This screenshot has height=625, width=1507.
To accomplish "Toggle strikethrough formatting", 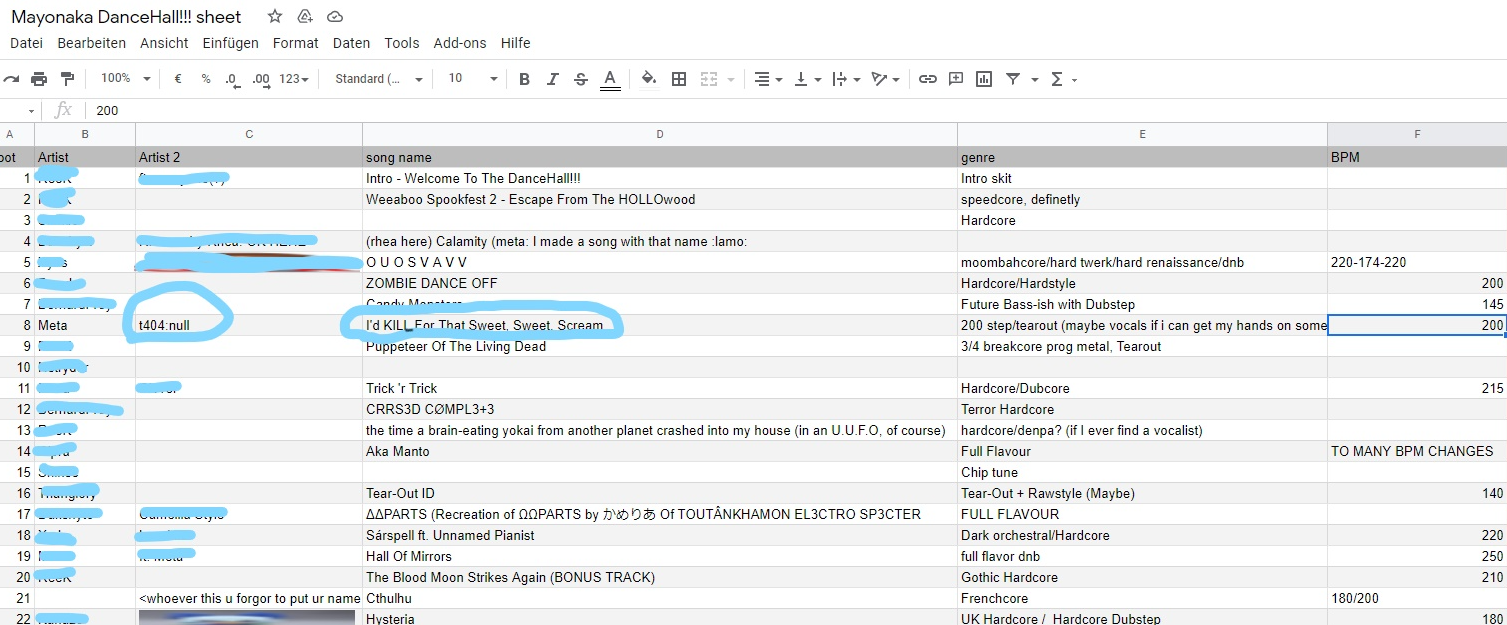I will 581,79.
